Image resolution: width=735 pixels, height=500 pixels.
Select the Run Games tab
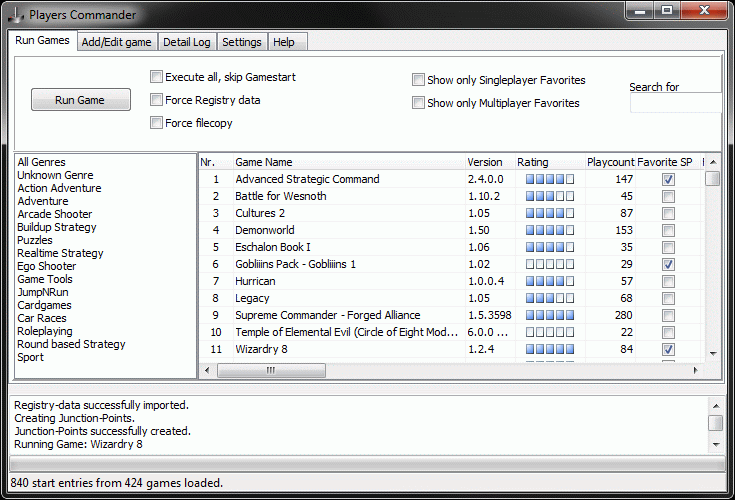coord(42,40)
